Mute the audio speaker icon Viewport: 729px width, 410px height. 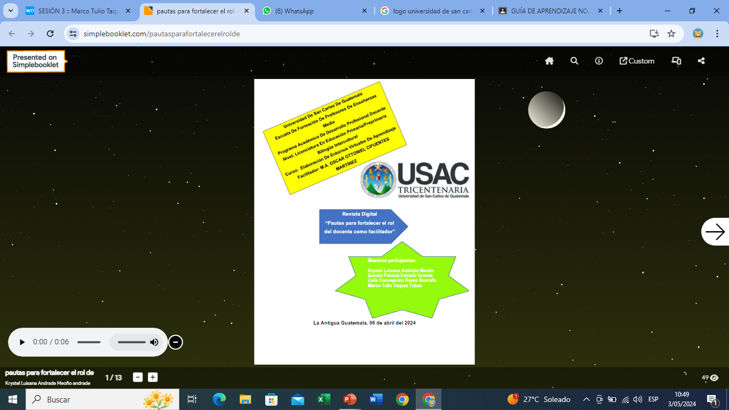154,342
